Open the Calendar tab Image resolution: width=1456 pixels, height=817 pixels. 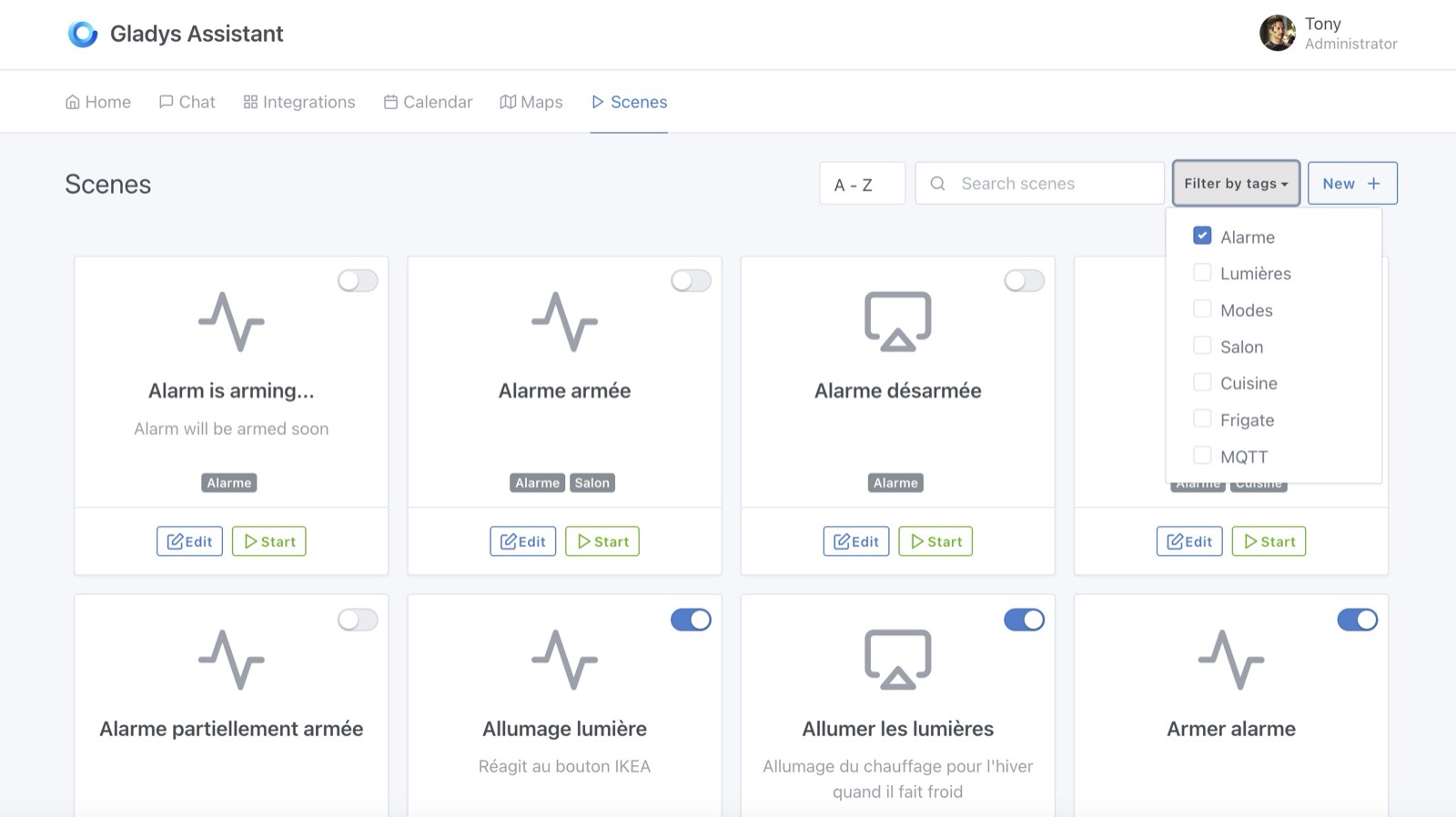coord(428,102)
